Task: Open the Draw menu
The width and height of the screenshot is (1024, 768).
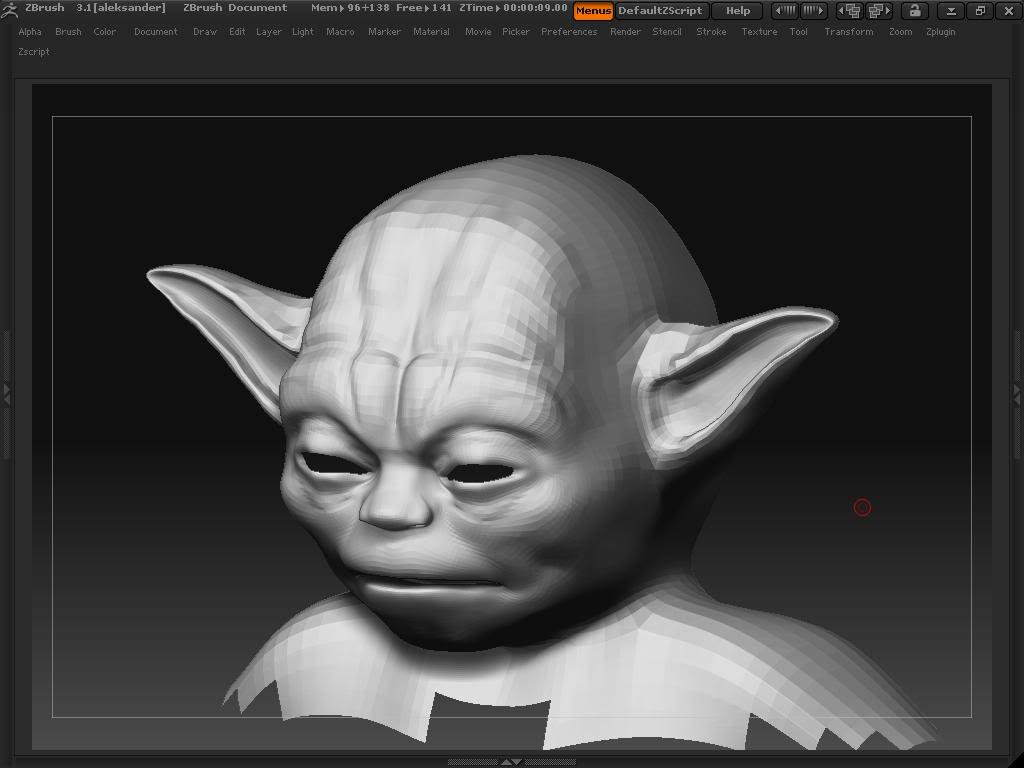Action: coord(205,31)
